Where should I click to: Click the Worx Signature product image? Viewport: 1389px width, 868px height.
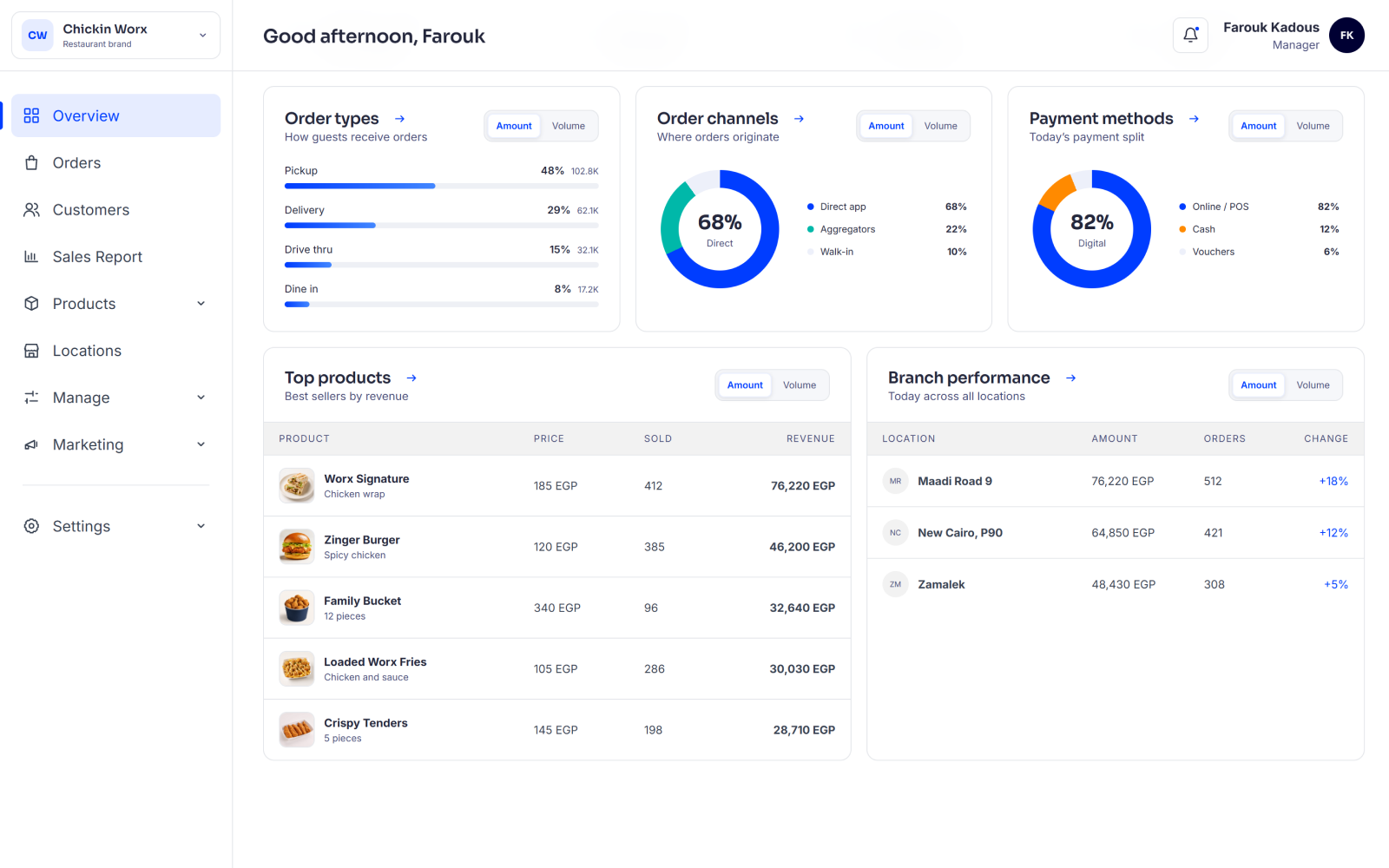pyautogui.click(x=297, y=486)
